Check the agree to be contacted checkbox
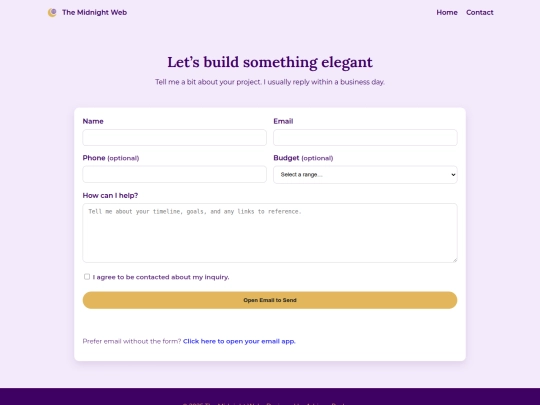 87,277
